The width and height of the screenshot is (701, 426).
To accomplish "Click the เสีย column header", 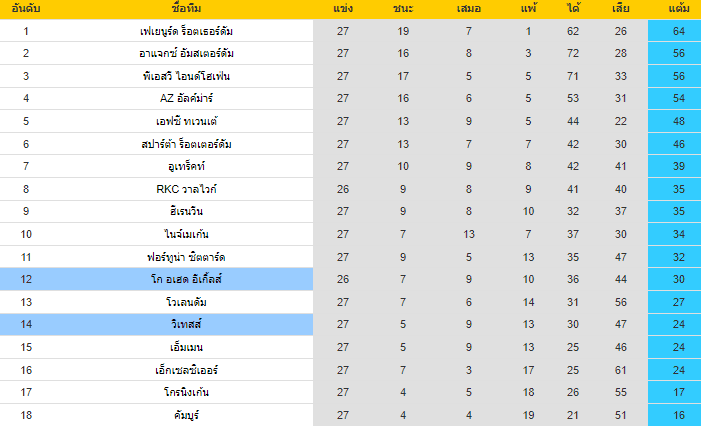I will point(620,9).
